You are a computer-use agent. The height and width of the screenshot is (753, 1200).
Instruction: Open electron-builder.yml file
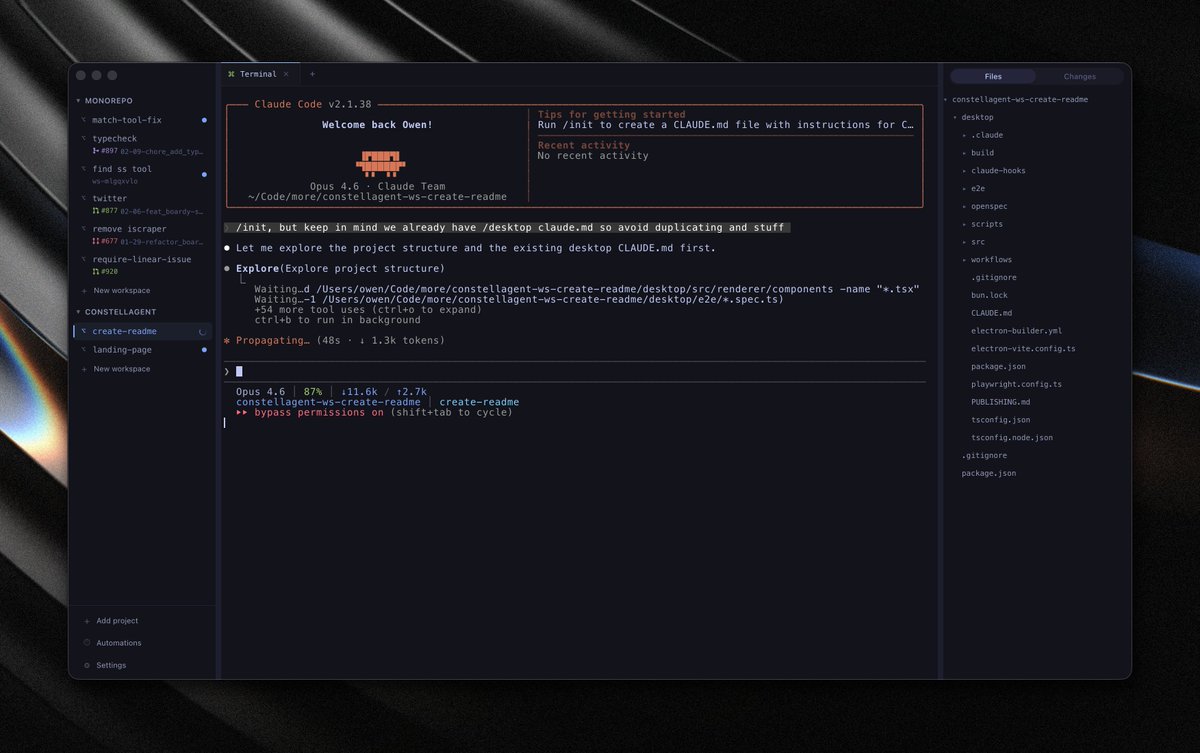tap(1016, 331)
